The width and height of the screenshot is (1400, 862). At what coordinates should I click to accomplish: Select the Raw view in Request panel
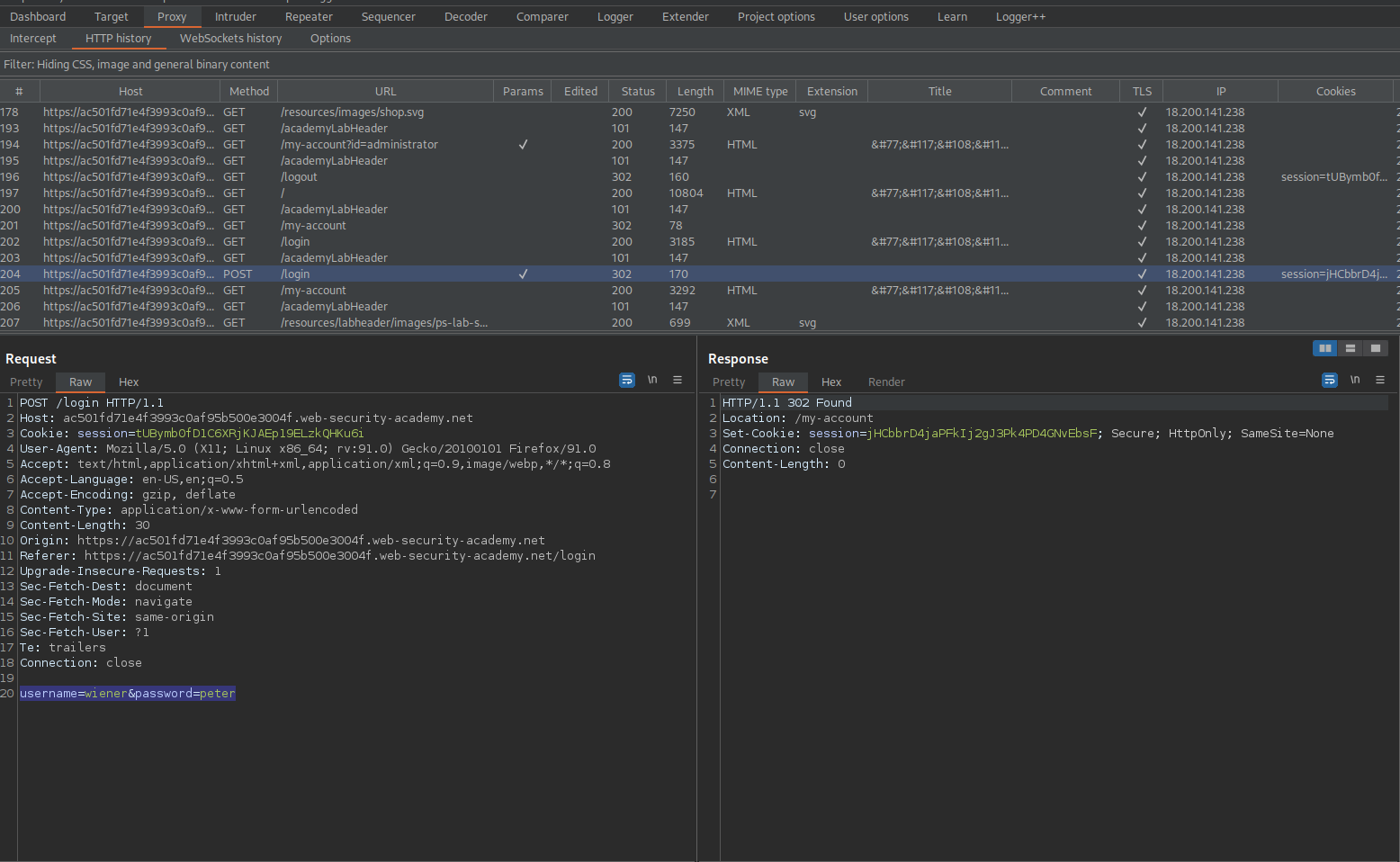pos(81,382)
